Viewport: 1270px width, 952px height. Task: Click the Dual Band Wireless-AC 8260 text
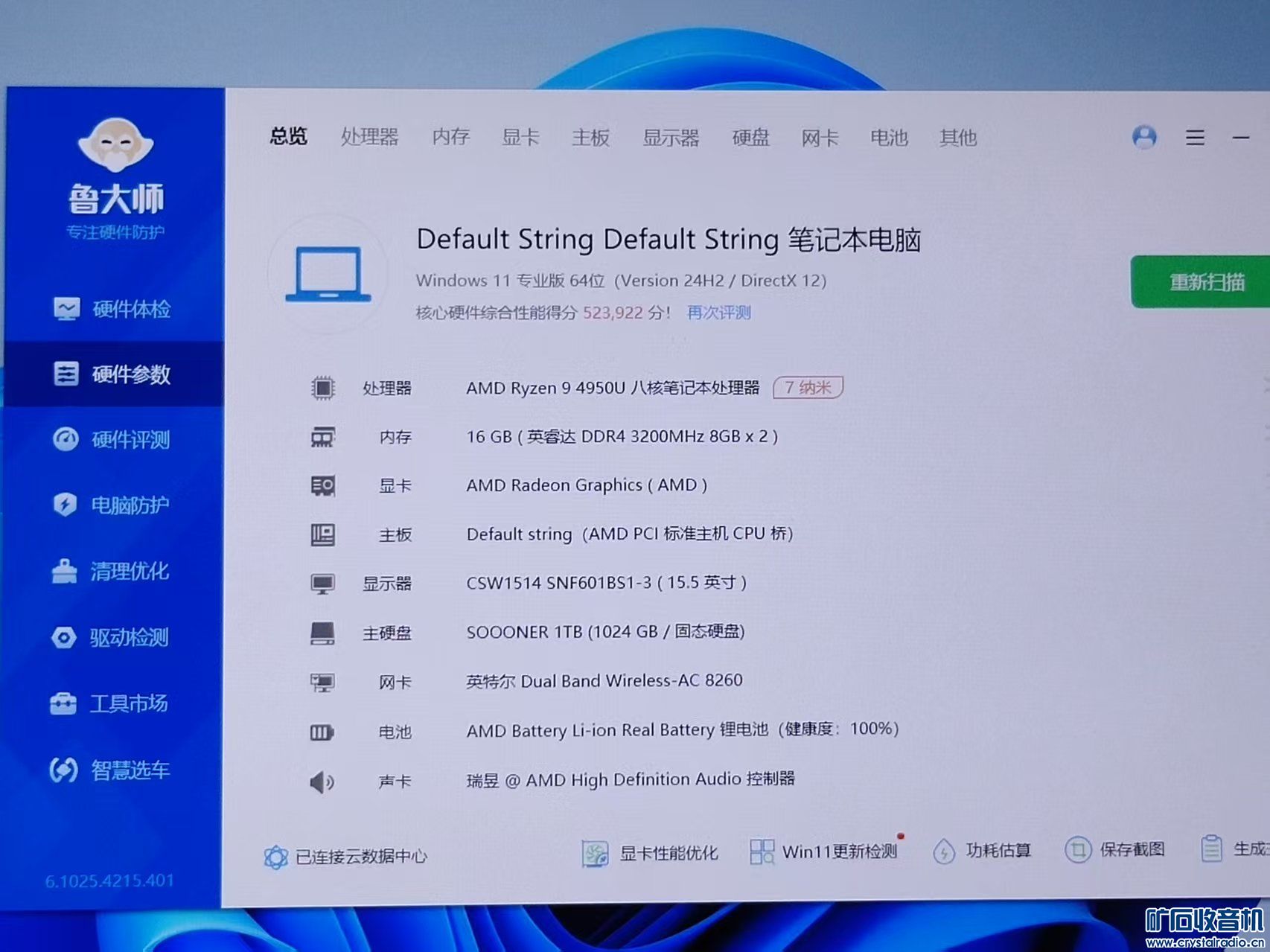[x=604, y=680]
